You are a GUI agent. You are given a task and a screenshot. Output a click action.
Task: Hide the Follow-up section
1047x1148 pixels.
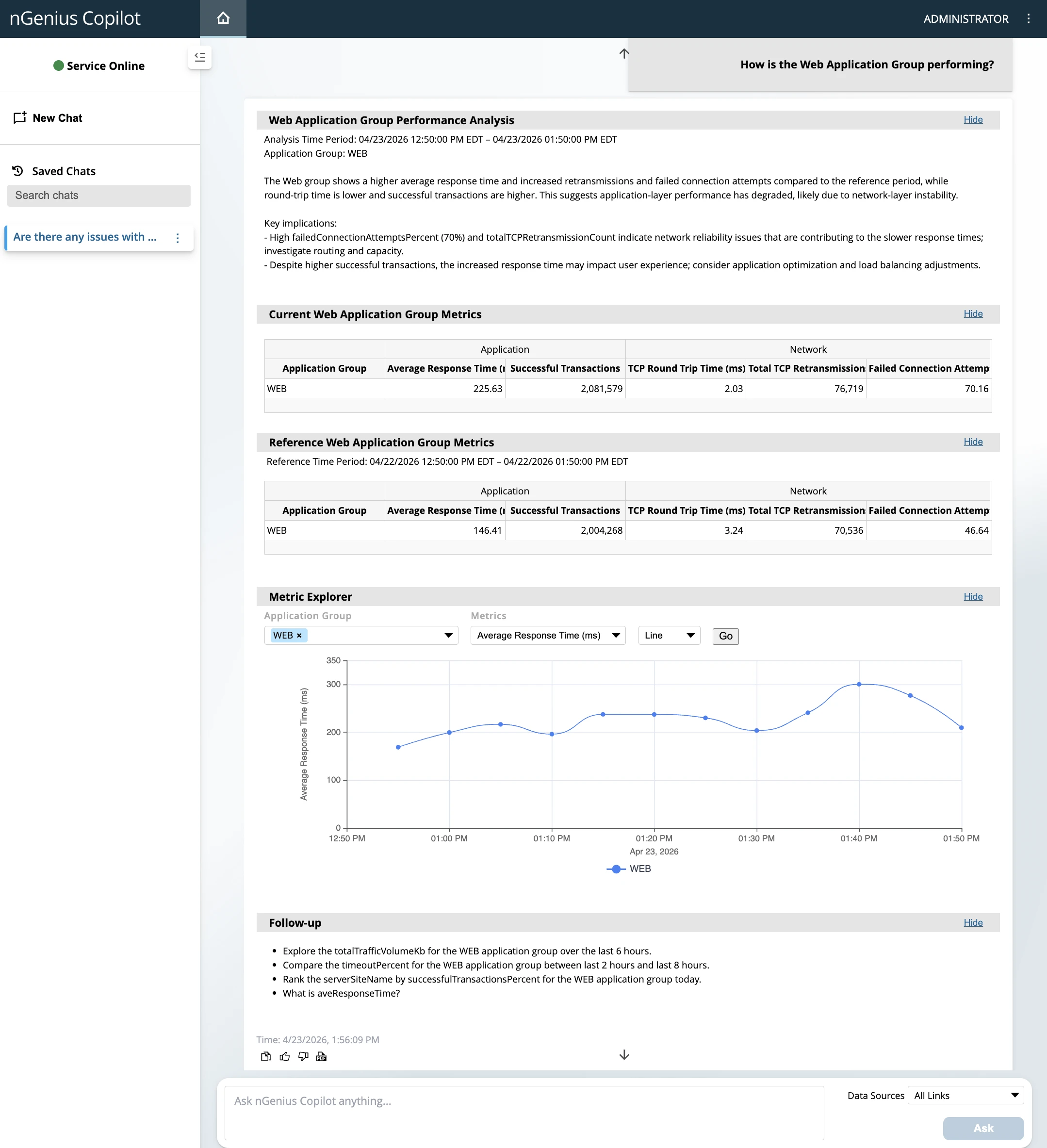(x=973, y=922)
